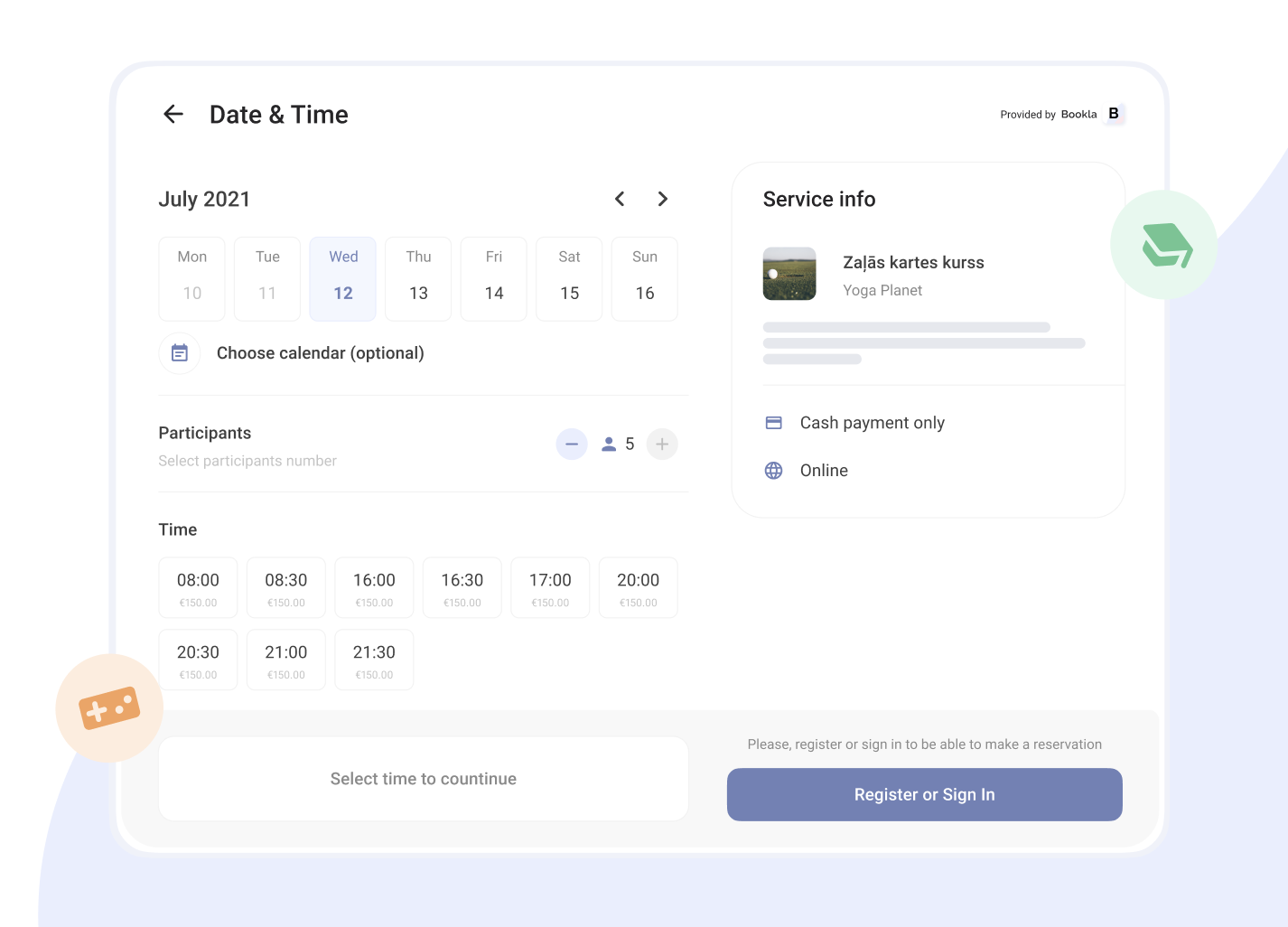Screen dimensions: 1288x927
Task: Show previous week with left chevron
Action: click(620, 199)
